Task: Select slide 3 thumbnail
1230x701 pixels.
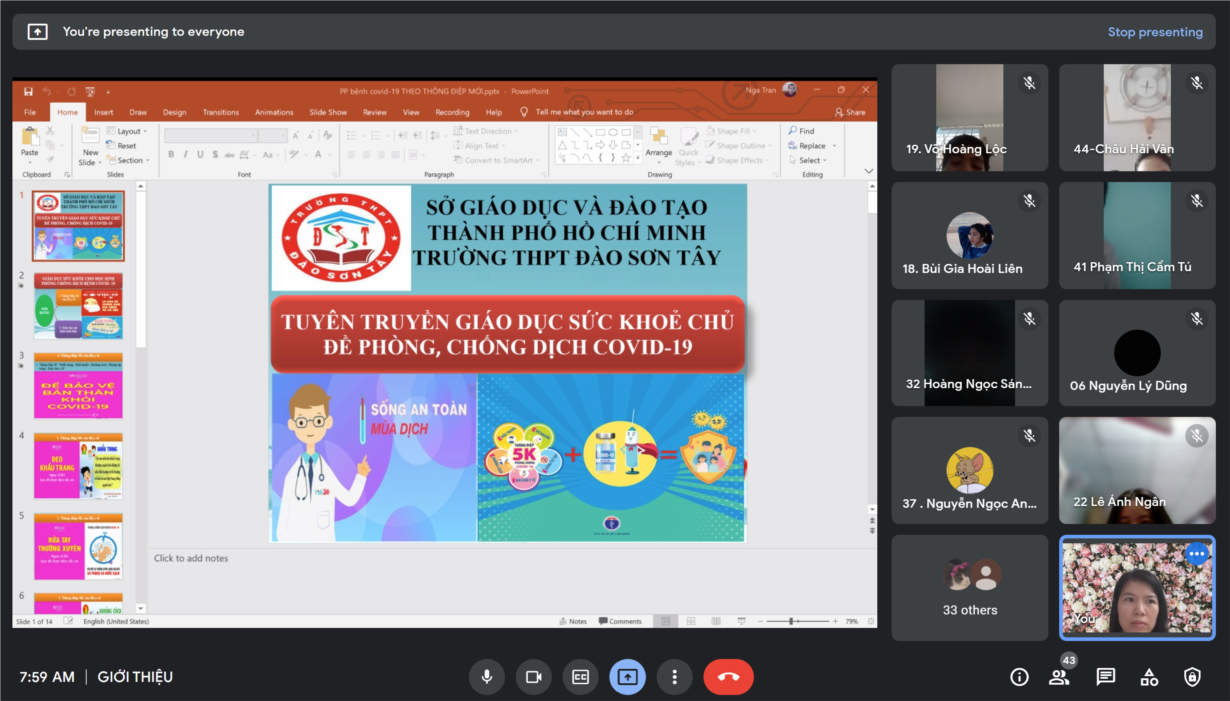Action: (x=78, y=385)
